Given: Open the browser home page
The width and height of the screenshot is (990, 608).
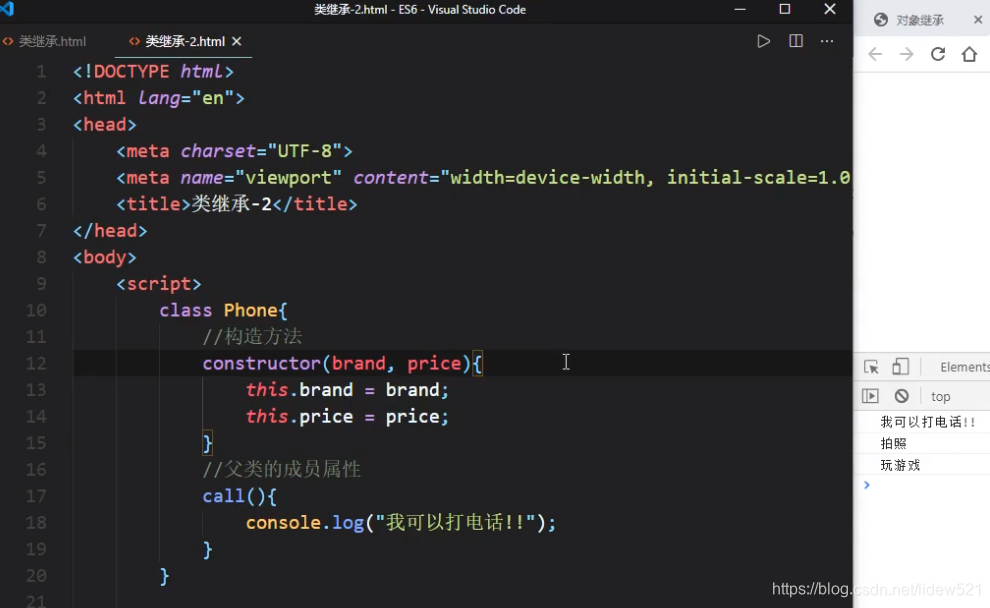Looking at the screenshot, I should pyautogui.click(x=969, y=54).
